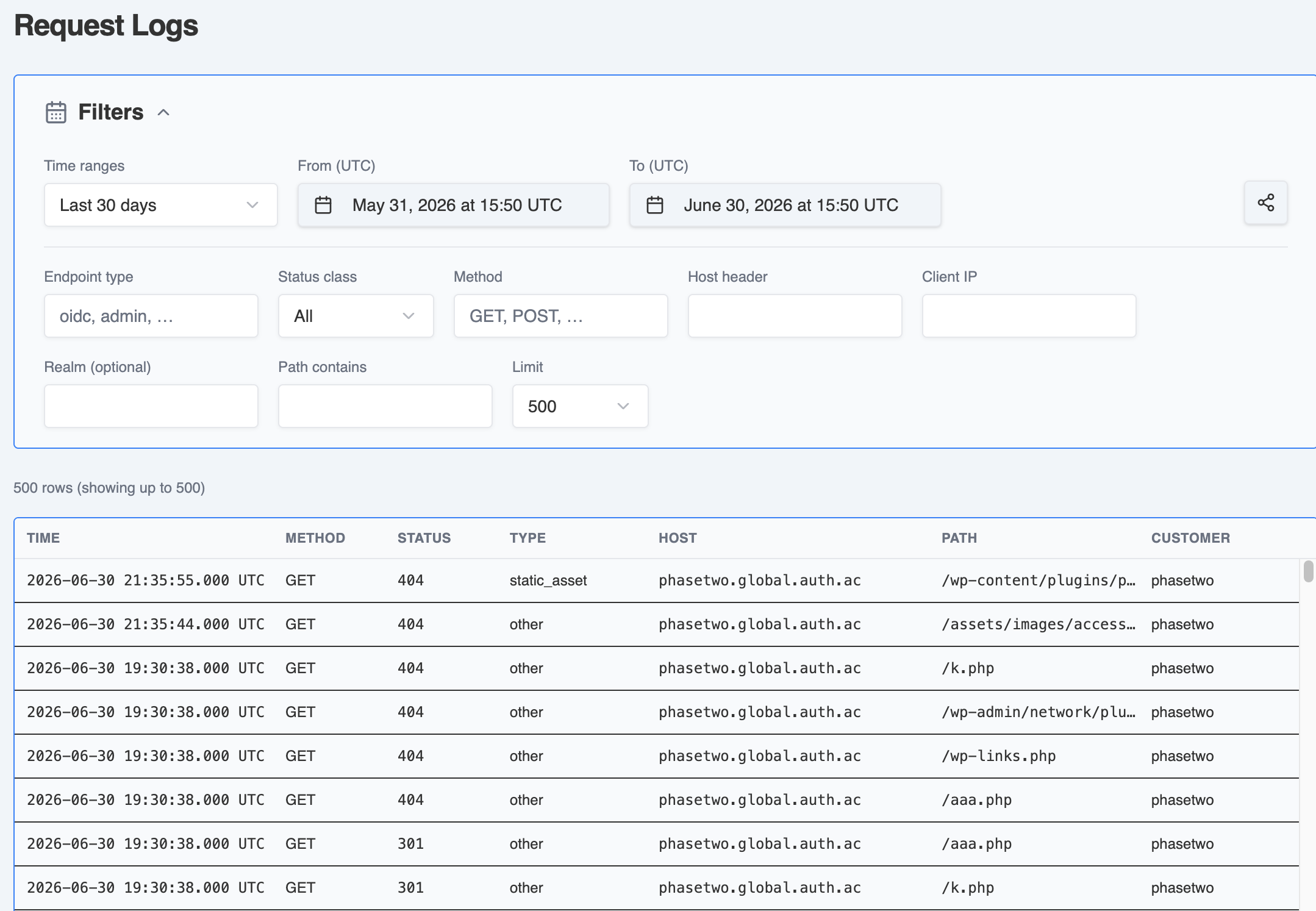Click the HOST column header
This screenshot has width=1316, height=911.
678,538
